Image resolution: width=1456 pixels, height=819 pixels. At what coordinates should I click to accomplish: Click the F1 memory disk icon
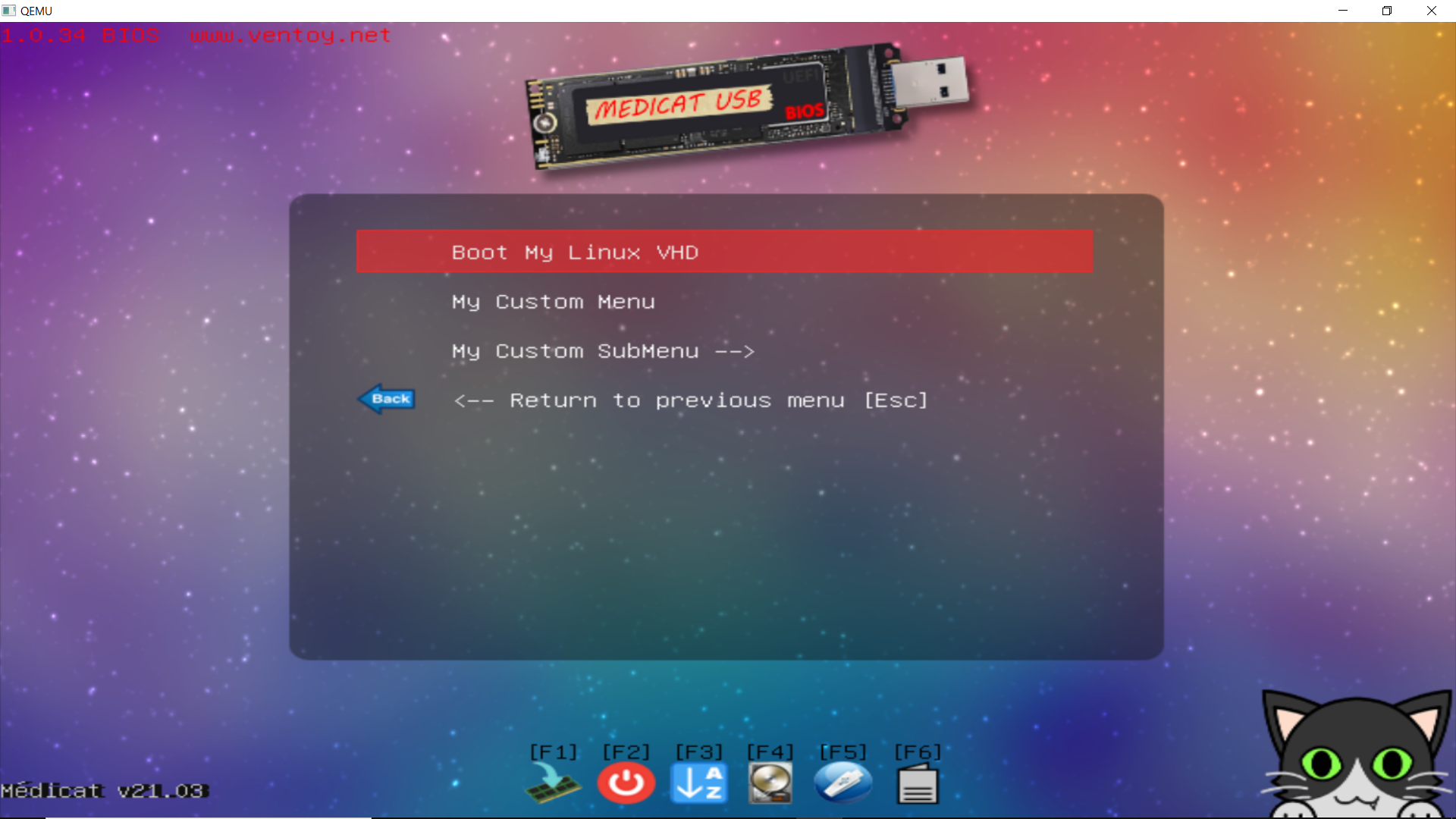click(x=553, y=783)
